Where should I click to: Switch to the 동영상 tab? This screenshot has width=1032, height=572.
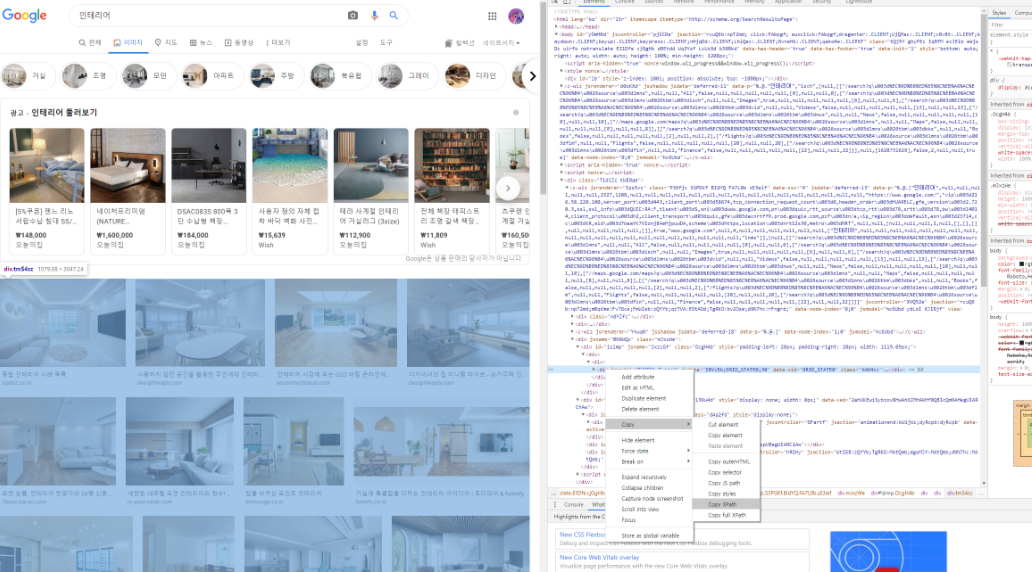point(239,43)
